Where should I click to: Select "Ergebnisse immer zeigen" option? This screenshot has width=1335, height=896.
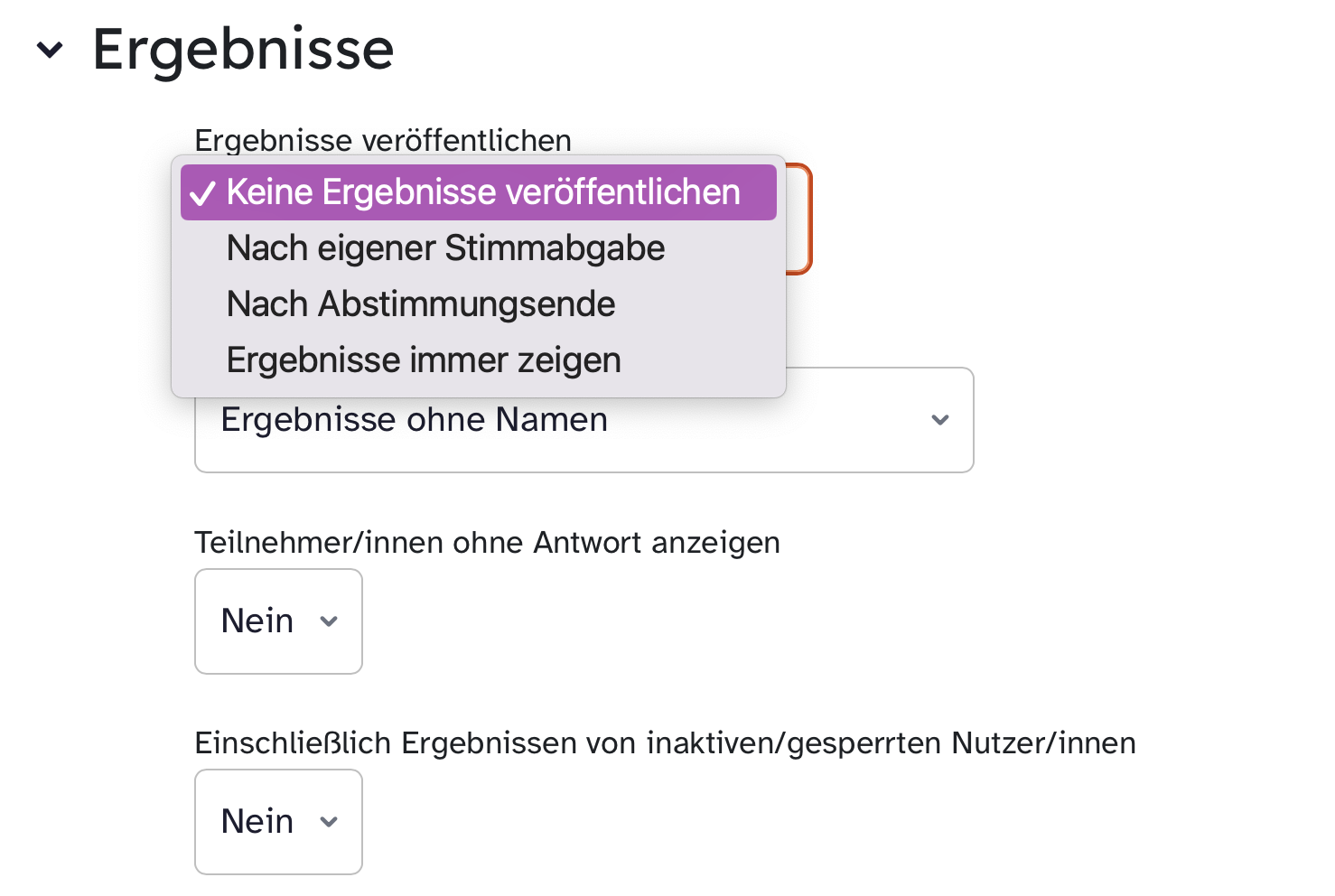(424, 360)
